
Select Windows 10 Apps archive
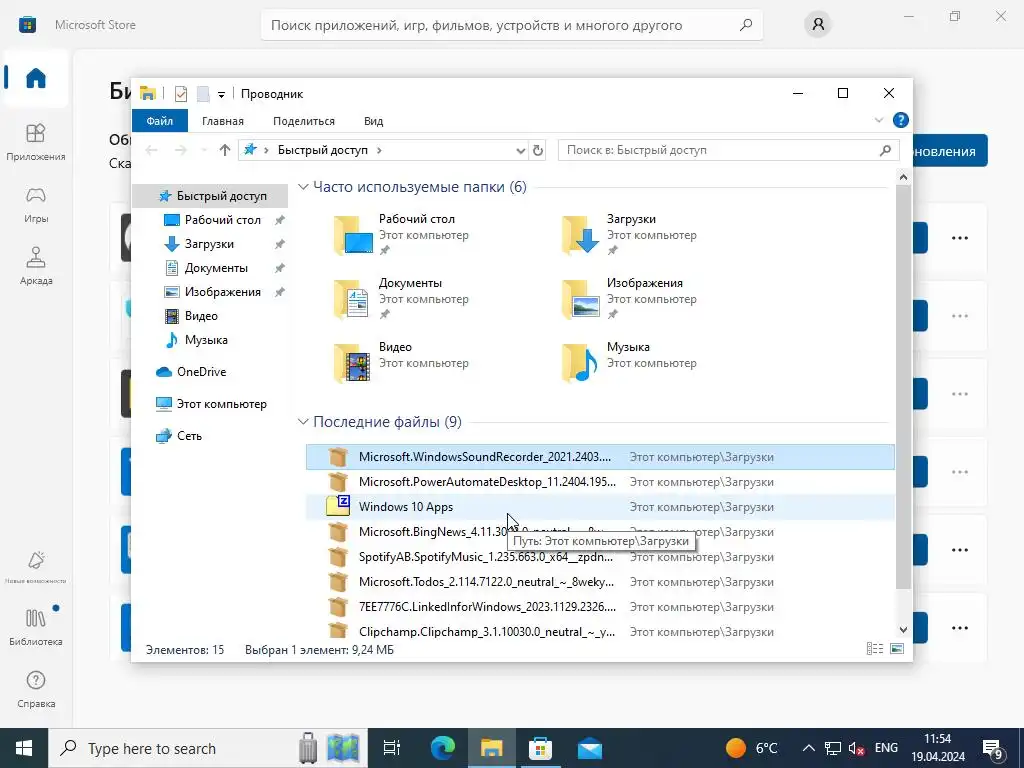click(600, 507)
